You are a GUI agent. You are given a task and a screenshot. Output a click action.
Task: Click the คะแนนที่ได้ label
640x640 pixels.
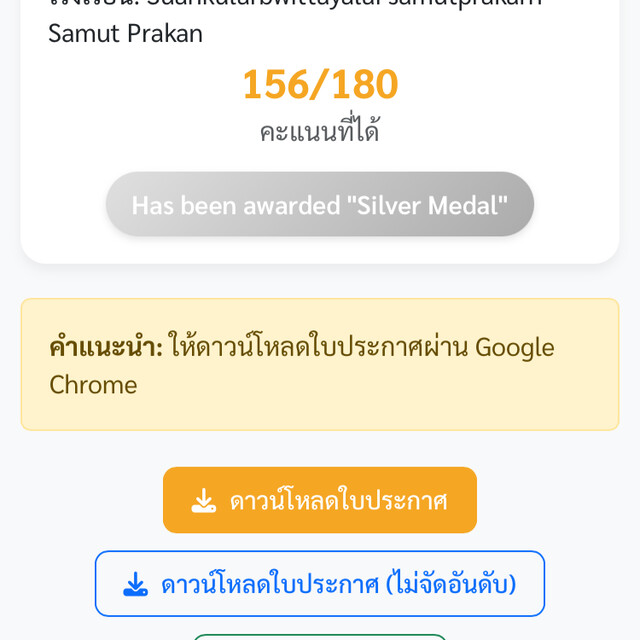(320, 132)
